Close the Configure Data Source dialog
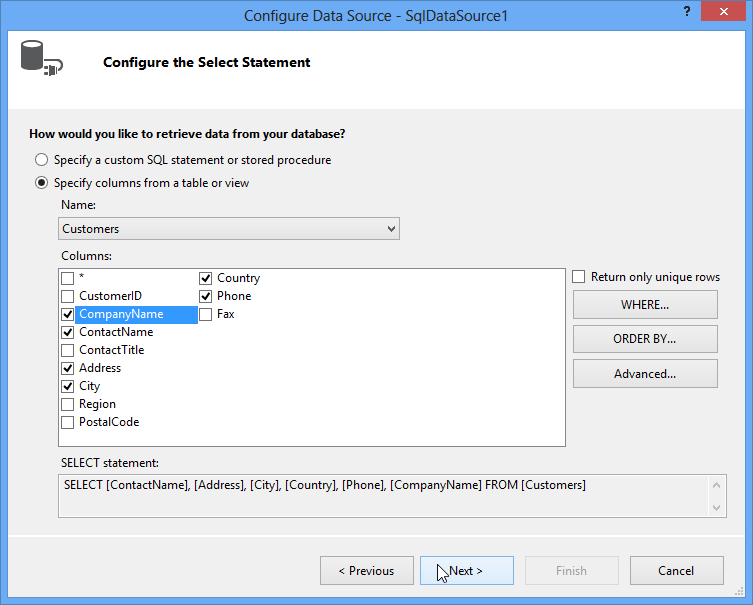 [723, 12]
